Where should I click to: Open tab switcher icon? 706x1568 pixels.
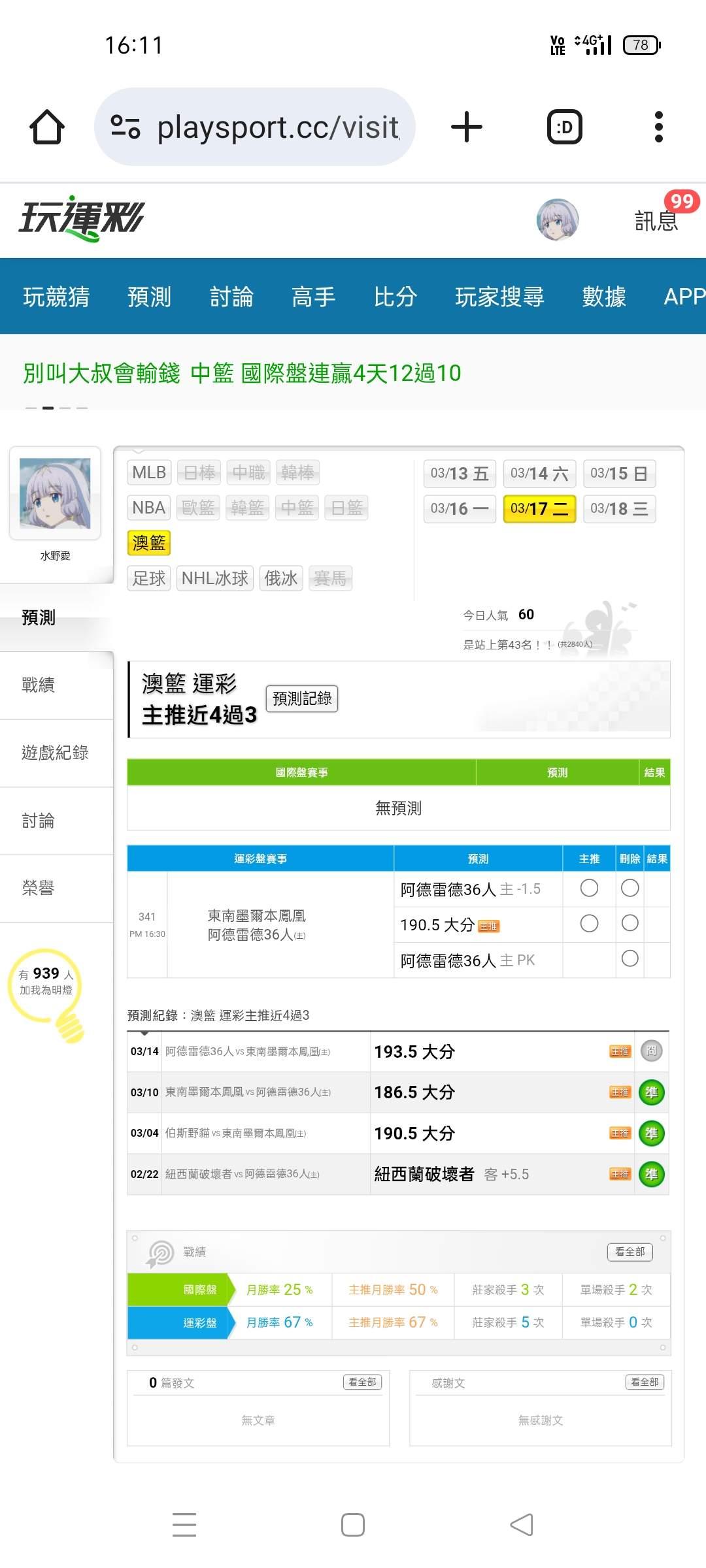[x=564, y=127]
